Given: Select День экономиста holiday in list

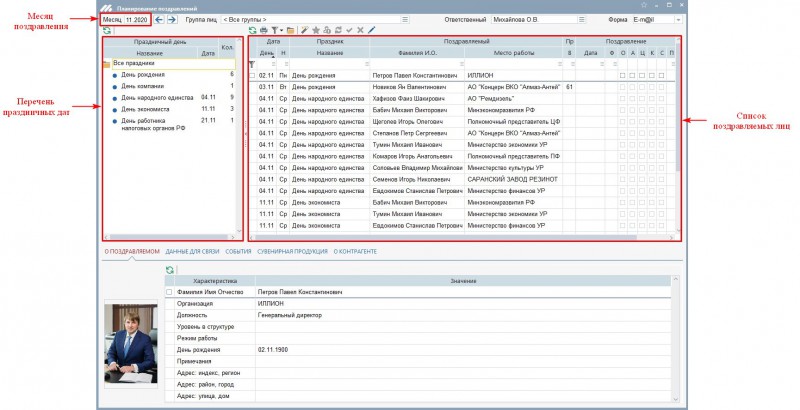Looking at the screenshot, I should click(145, 109).
